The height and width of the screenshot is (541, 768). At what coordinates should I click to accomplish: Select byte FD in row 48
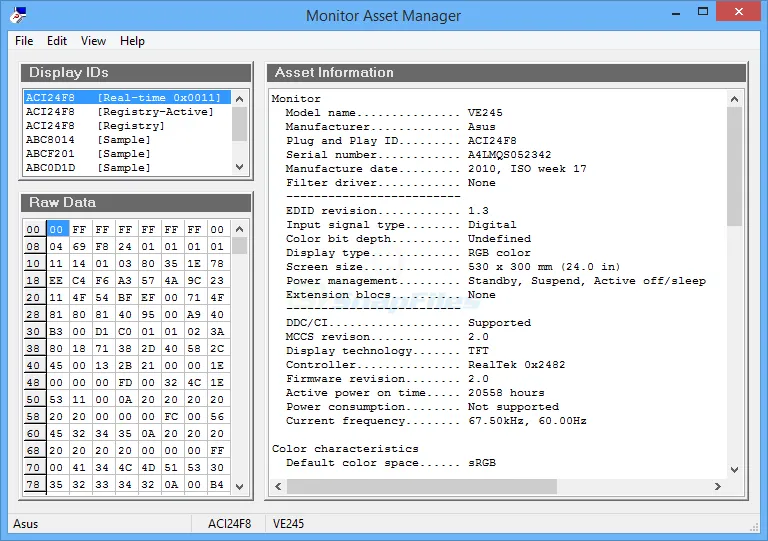pyautogui.click(x=125, y=382)
